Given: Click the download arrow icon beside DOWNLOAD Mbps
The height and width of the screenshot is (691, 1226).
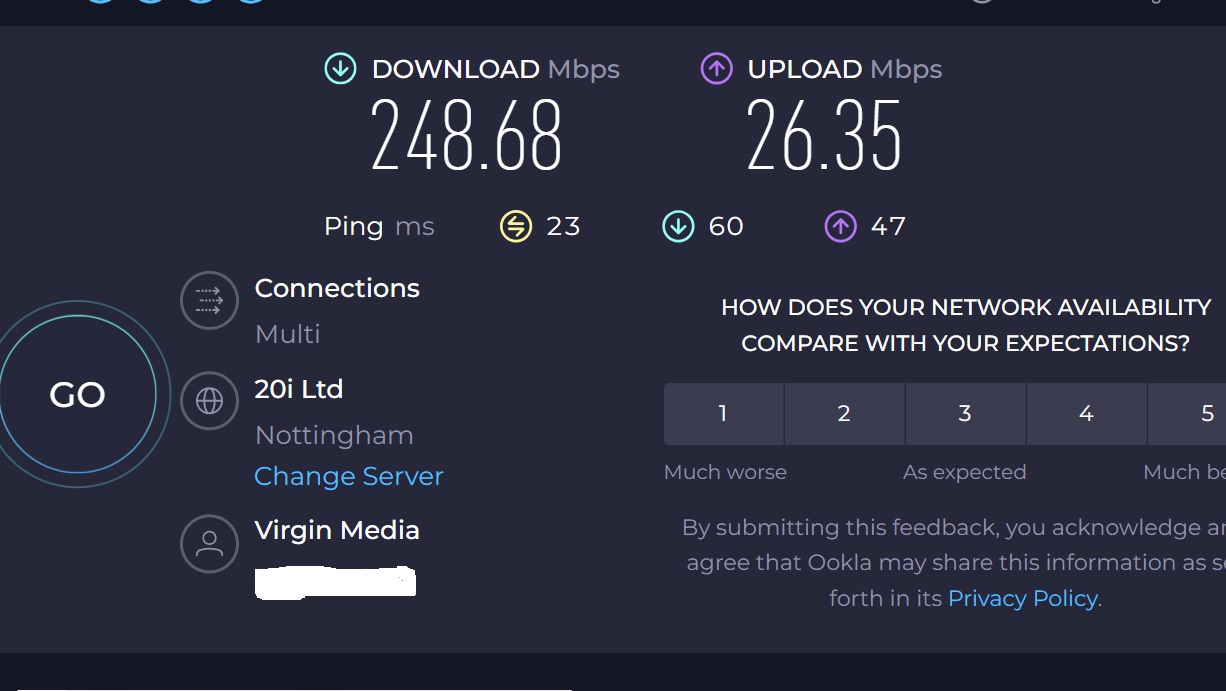Looking at the screenshot, I should (x=340, y=69).
